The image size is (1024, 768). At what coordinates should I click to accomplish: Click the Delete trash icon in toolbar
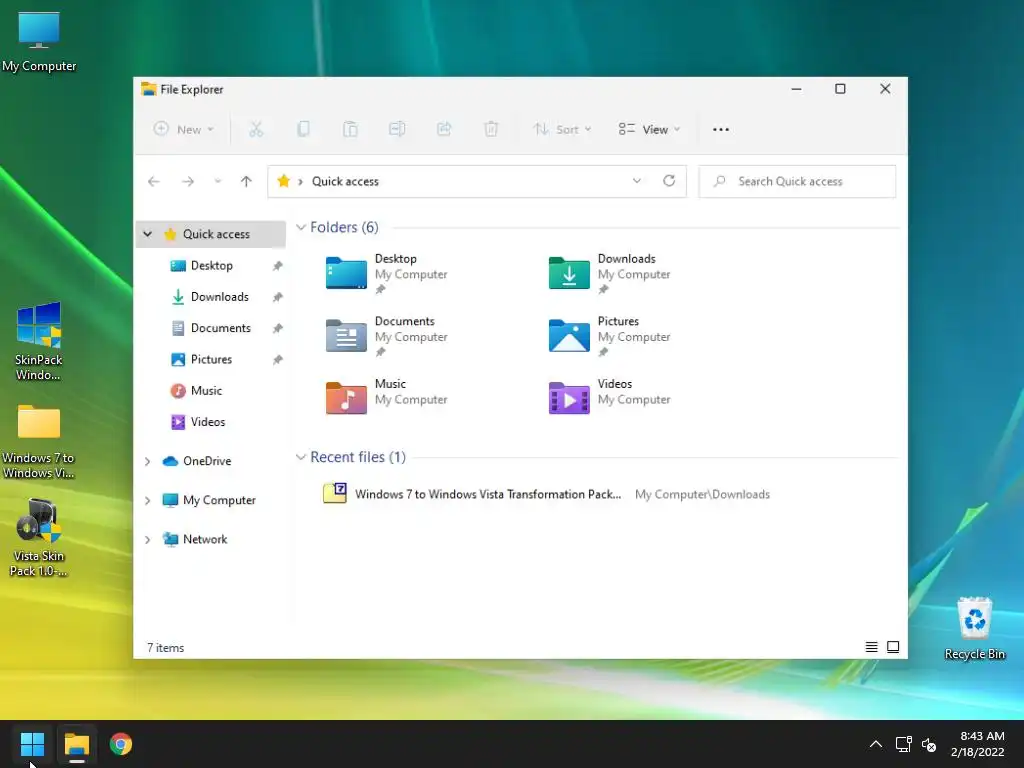[491, 129]
